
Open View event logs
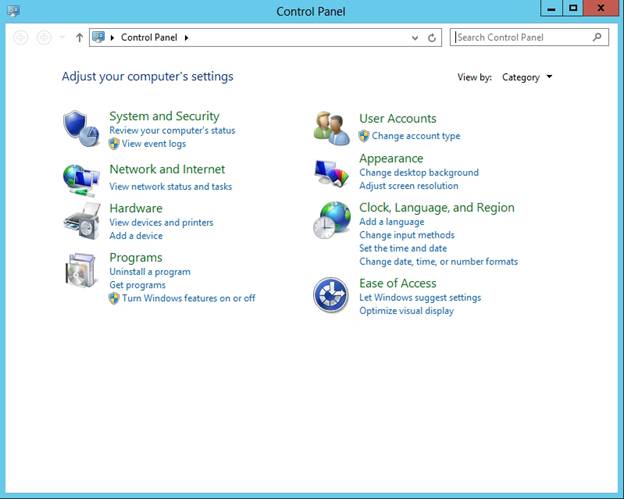(154, 144)
